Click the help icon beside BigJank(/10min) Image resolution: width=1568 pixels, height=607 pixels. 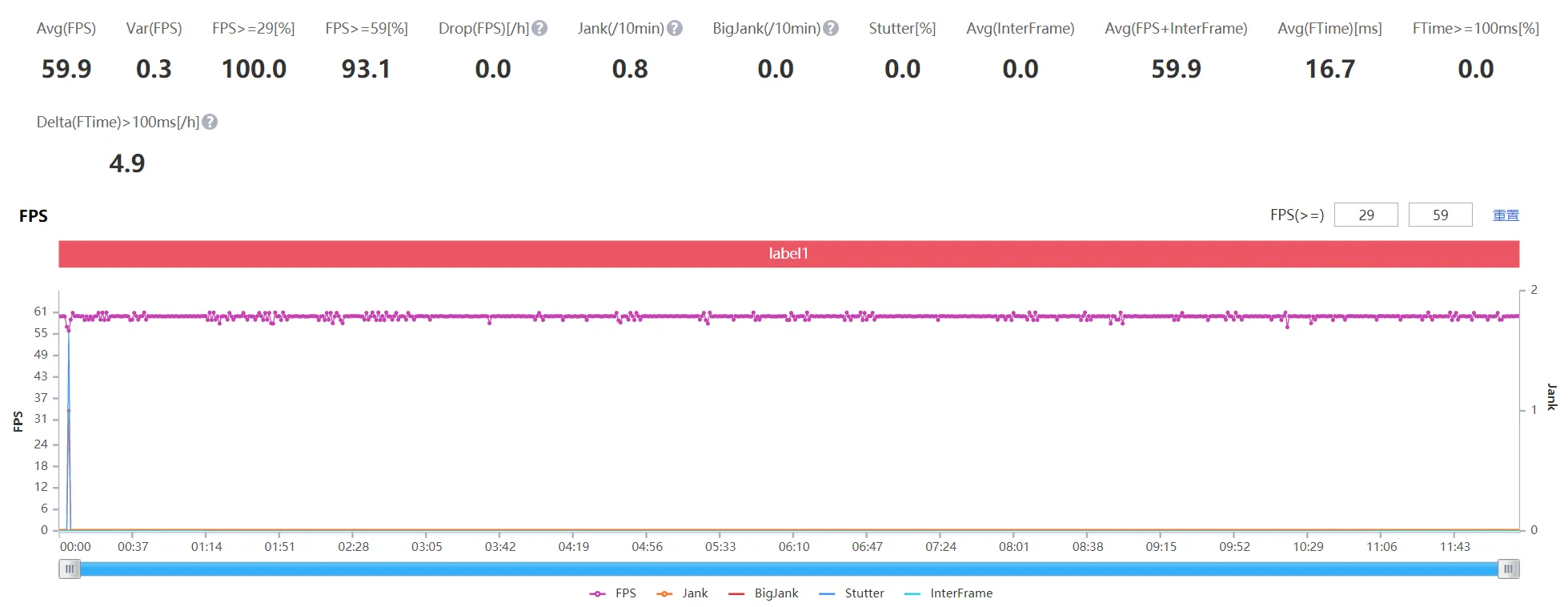831,29
